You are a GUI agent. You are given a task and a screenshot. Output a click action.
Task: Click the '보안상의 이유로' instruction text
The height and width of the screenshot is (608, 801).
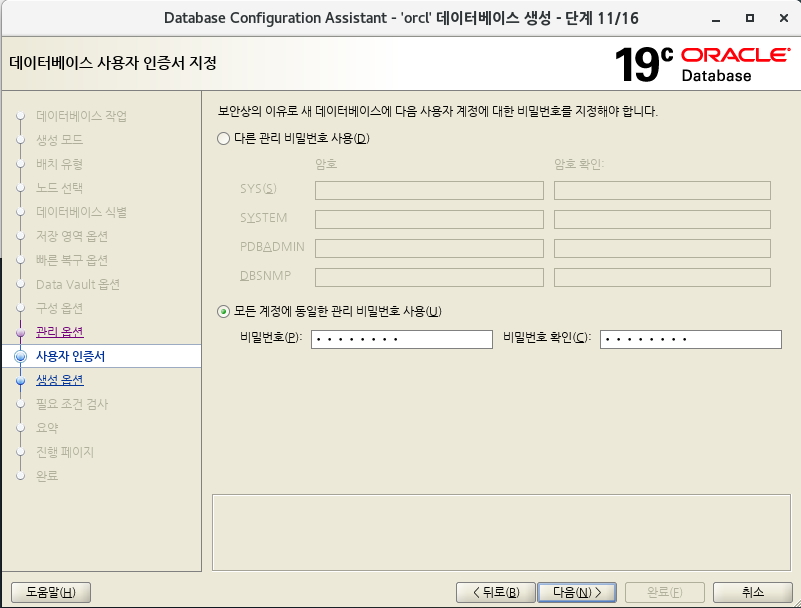pos(437,111)
